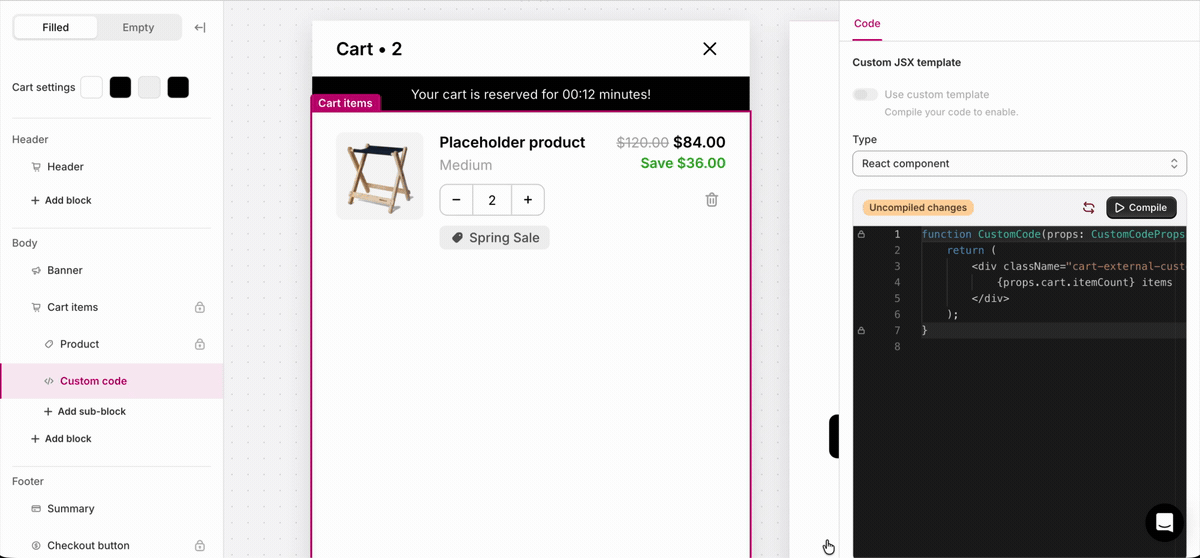Screen dimensions: 1200x558
Task: Click the Header block cart icon
Action: (x=37, y=167)
